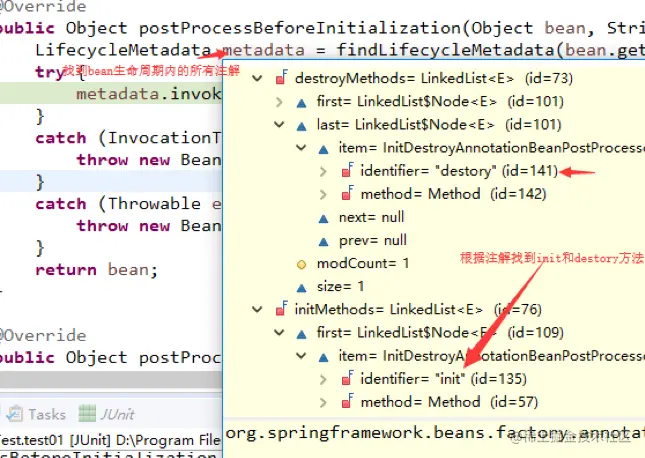The width and height of the screenshot is (645, 458).
Task: Select size= 1 row
Action: [x=341, y=286]
